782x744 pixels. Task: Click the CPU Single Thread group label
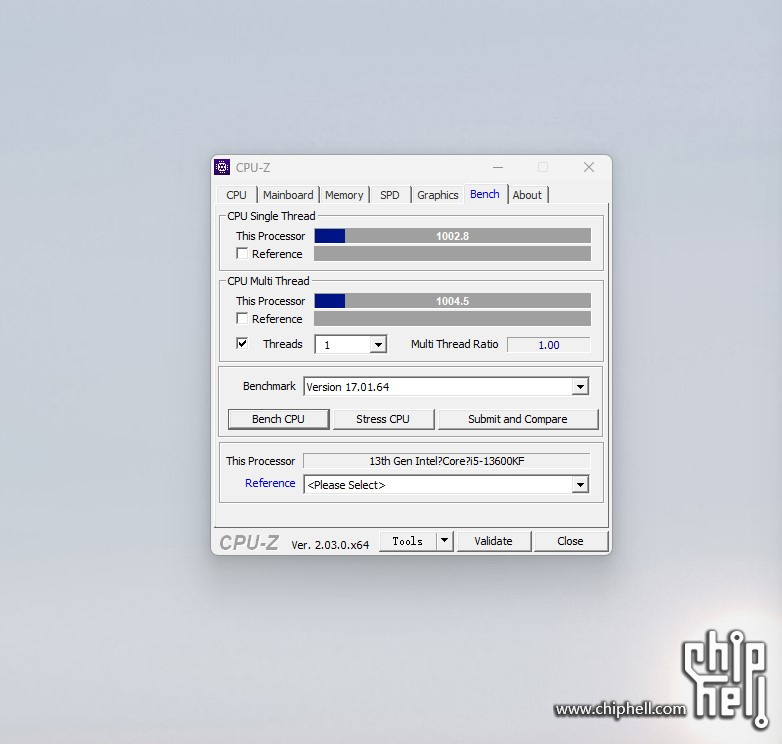(271, 216)
